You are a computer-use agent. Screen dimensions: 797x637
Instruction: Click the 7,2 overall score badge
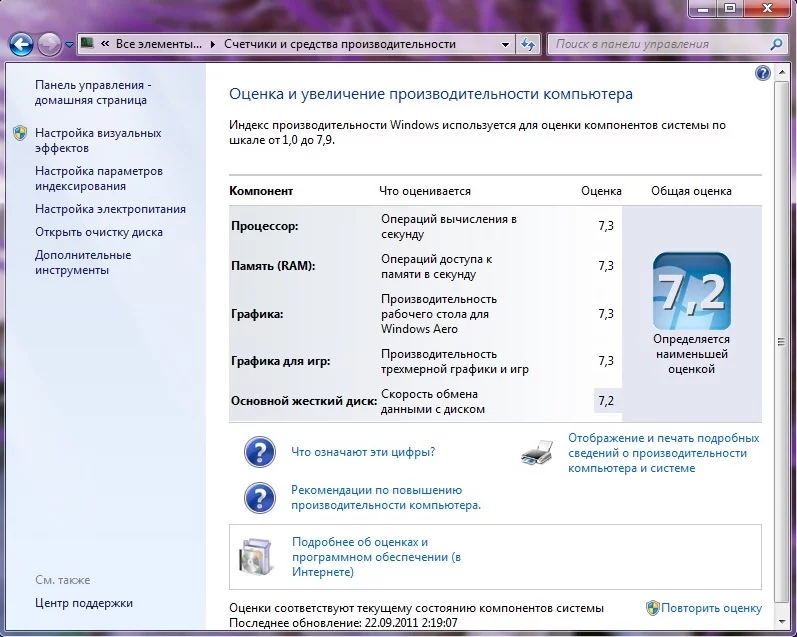click(x=691, y=291)
